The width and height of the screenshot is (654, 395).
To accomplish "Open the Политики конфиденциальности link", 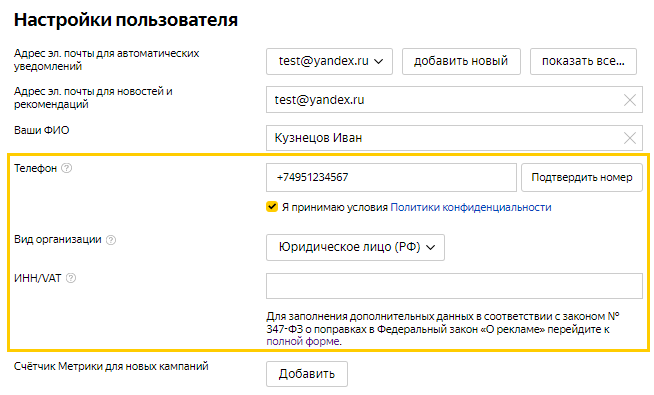I will point(471,207).
